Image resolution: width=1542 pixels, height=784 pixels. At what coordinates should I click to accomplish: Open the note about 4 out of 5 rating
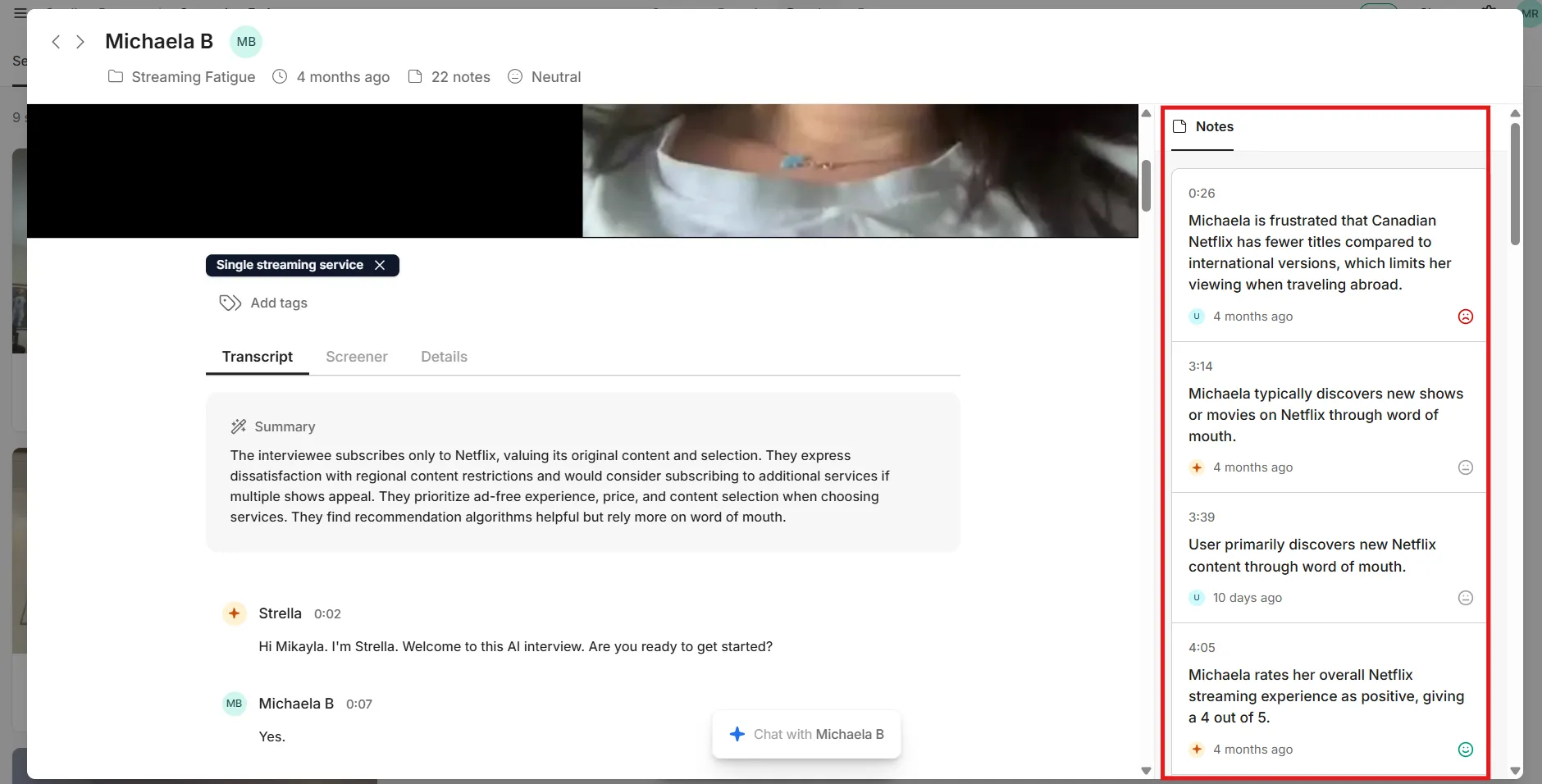[x=1329, y=698]
